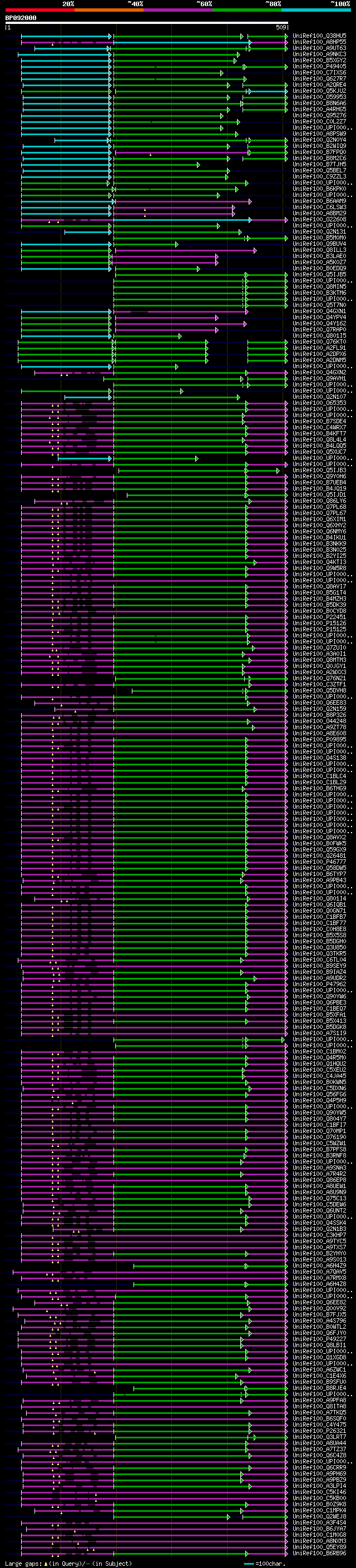This screenshot has height=1568, width=356.
Task: Select the UniRef100_A7TKQ5 label
Action: tap(319, 1412)
